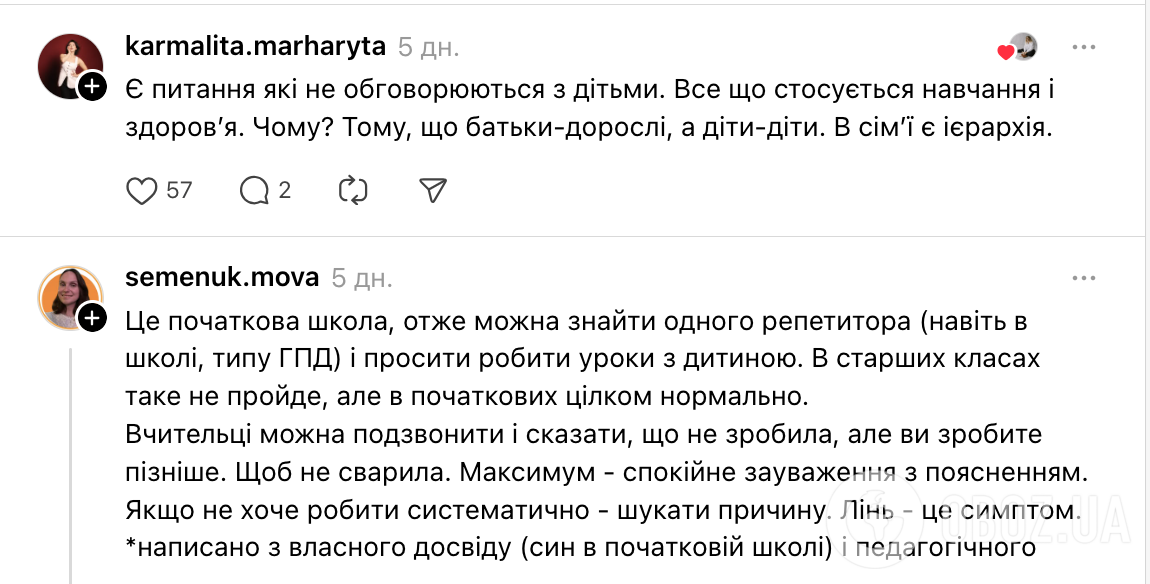The image size is (1150, 584).
Task: Like the post using the heart icon
Action: point(141,189)
